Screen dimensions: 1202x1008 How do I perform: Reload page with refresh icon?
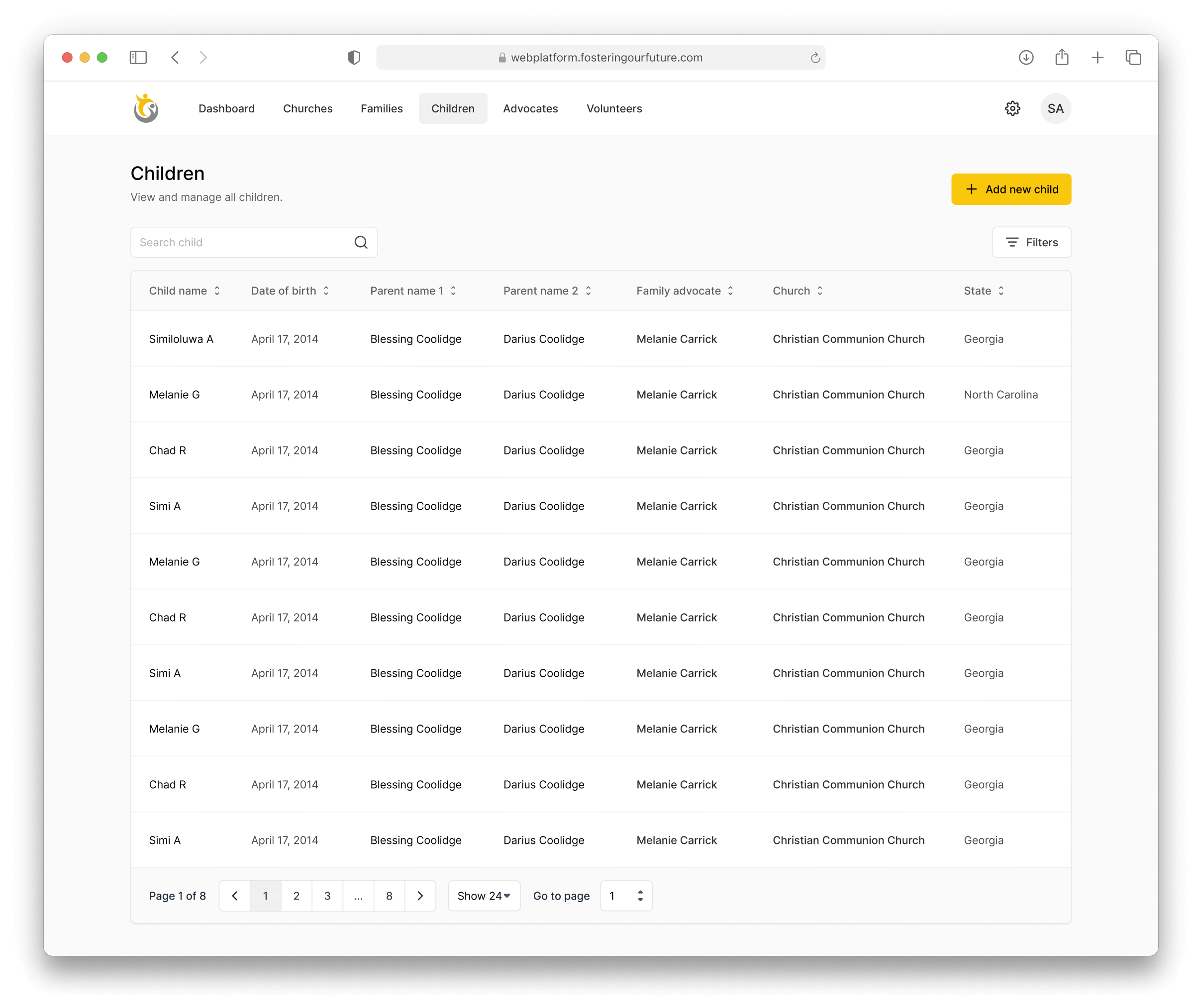click(x=815, y=58)
